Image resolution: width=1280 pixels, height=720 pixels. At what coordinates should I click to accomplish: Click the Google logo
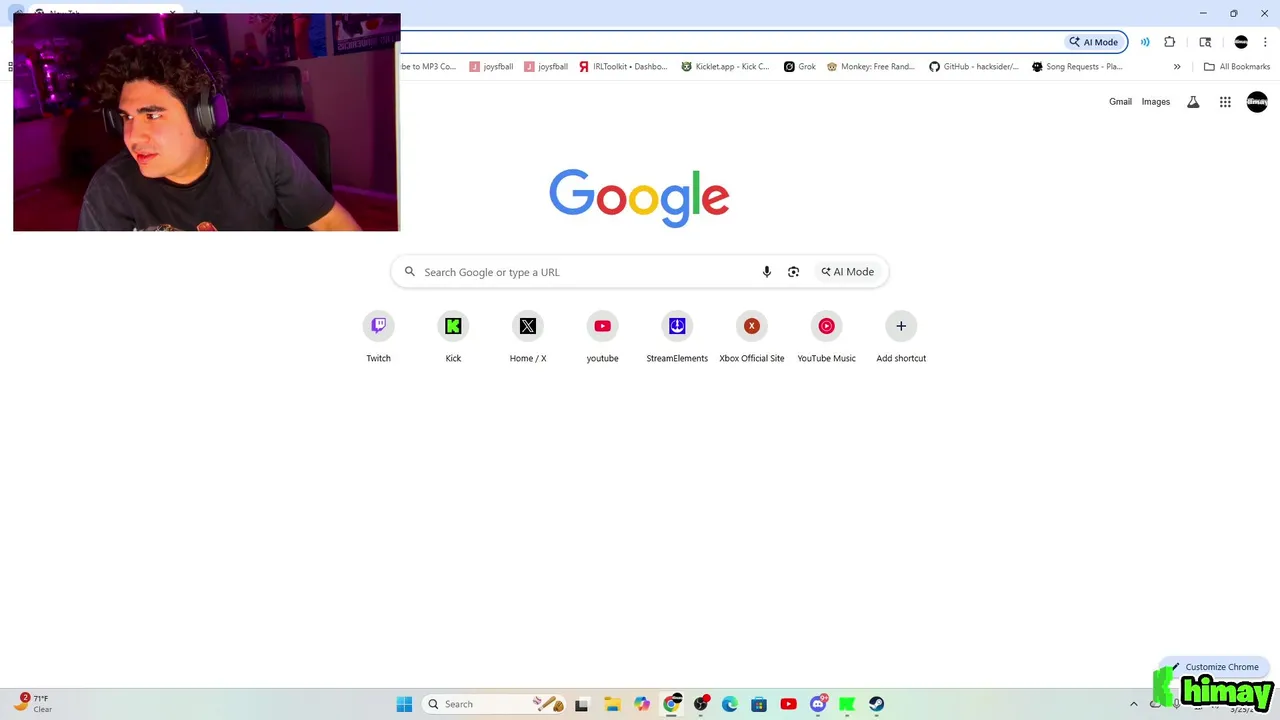639,197
